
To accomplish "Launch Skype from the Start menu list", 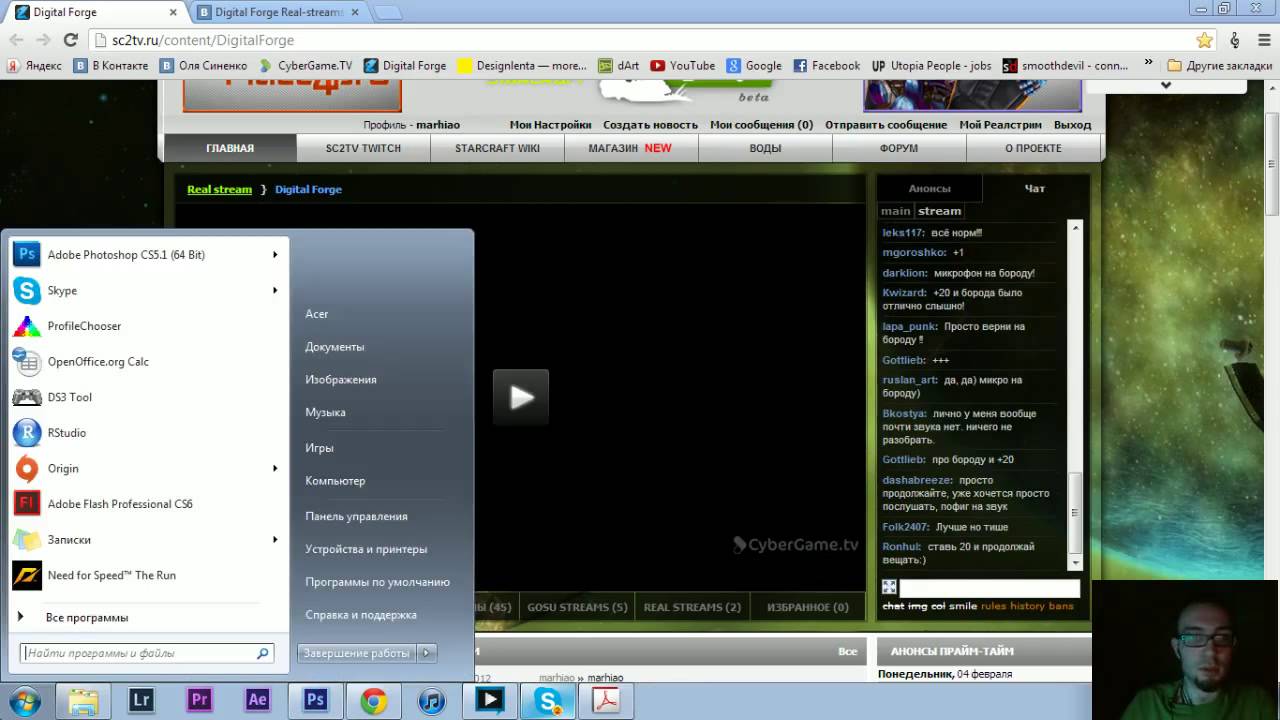I will (x=148, y=290).
